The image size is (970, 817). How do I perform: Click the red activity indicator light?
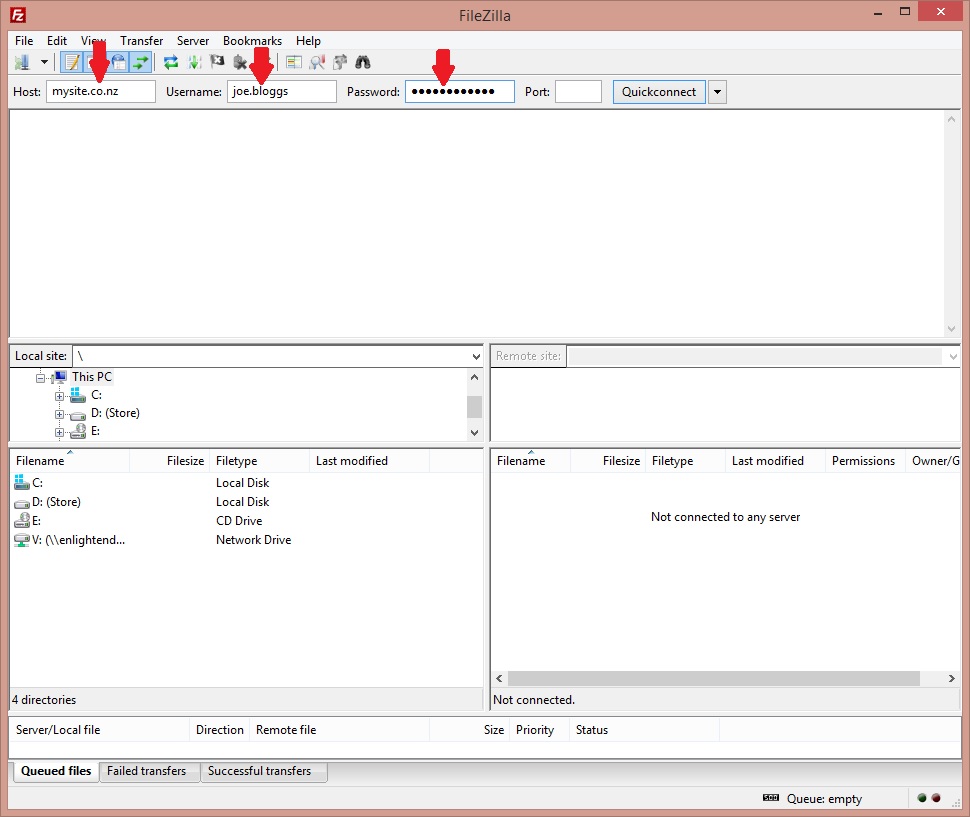pos(936,798)
